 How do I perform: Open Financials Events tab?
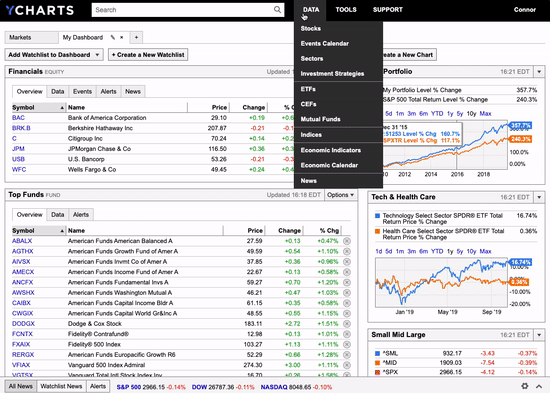click(x=82, y=92)
